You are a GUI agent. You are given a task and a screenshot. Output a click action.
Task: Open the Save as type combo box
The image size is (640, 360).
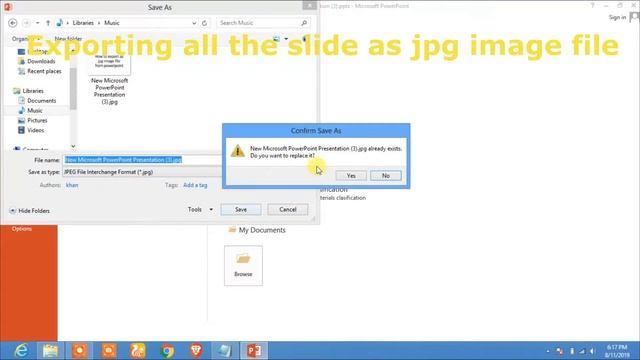pos(142,172)
